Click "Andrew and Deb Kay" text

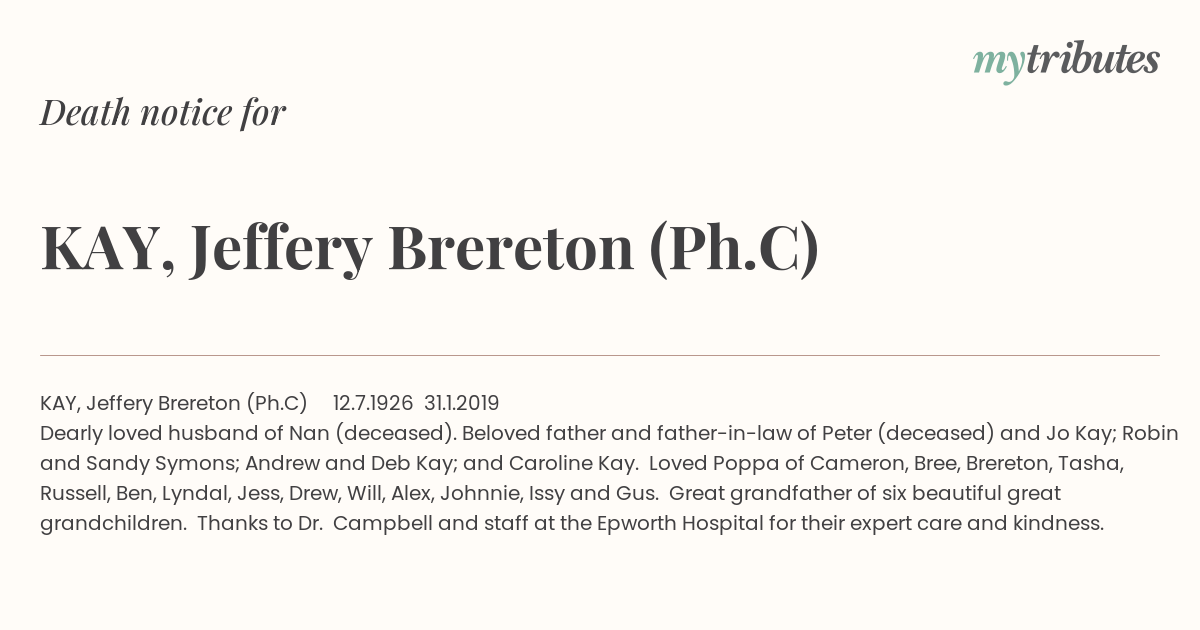(x=329, y=463)
